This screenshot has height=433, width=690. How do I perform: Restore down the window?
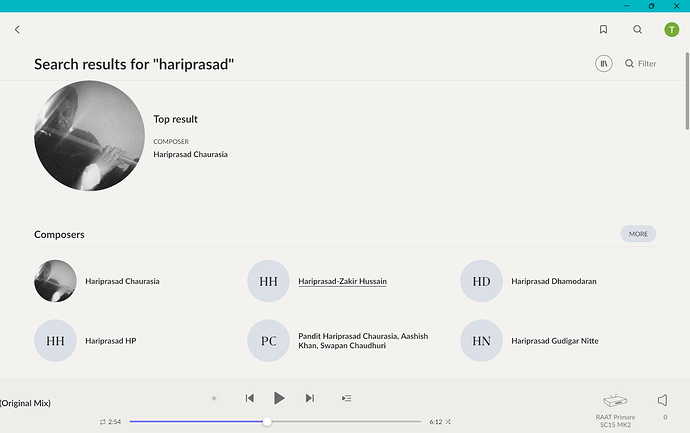pyautogui.click(x=651, y=6)
